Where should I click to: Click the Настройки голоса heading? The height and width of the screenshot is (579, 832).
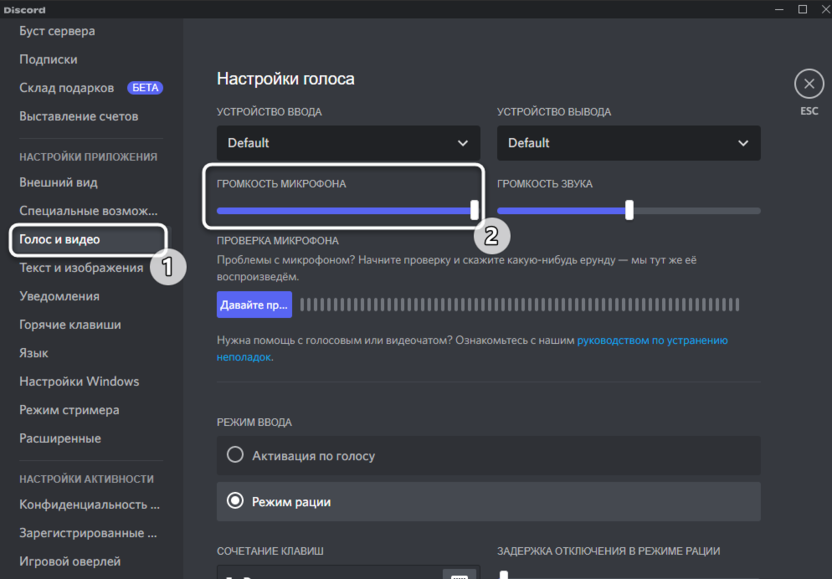(285, 79)
